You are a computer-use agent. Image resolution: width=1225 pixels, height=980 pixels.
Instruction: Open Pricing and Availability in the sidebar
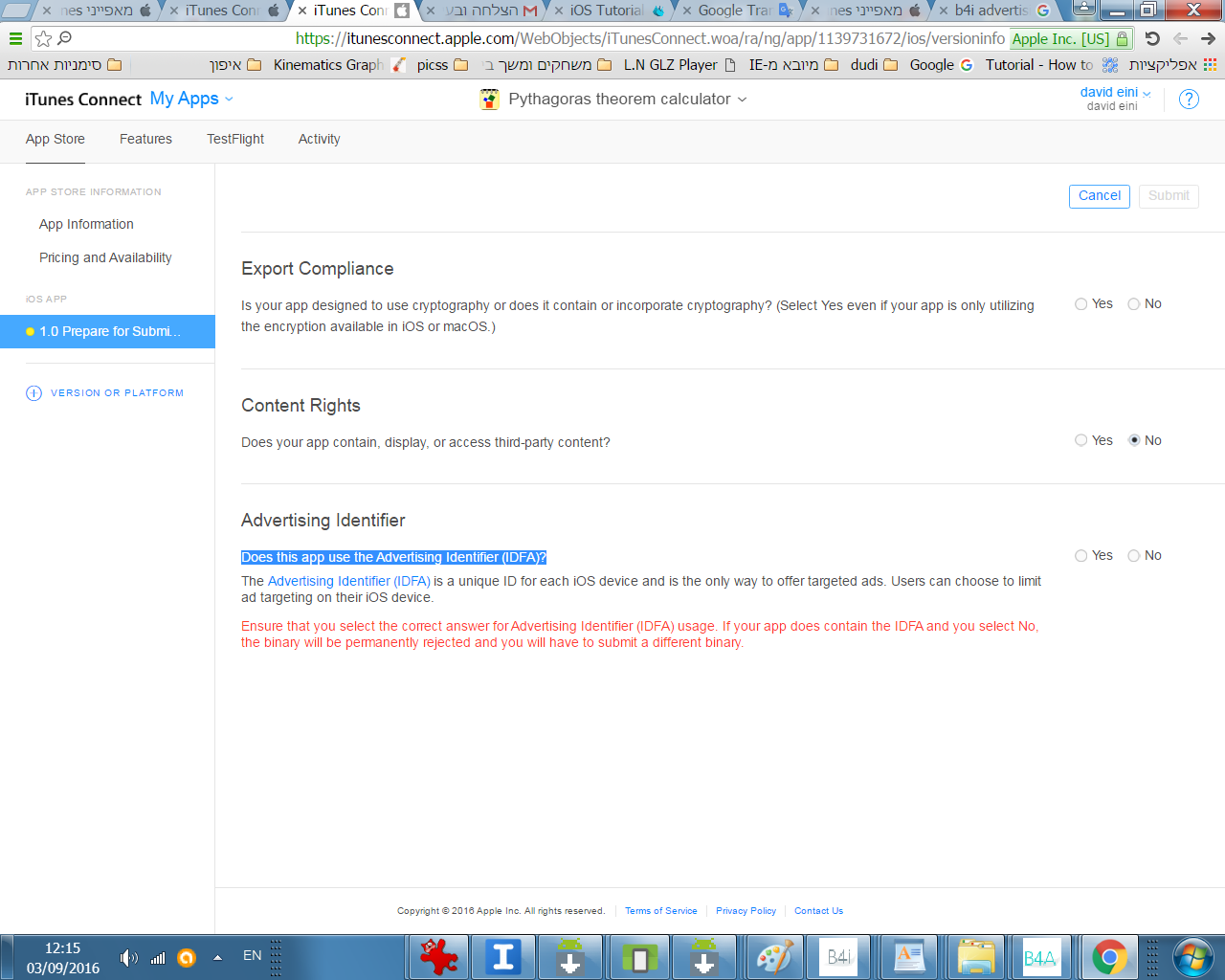click(105, 257)
